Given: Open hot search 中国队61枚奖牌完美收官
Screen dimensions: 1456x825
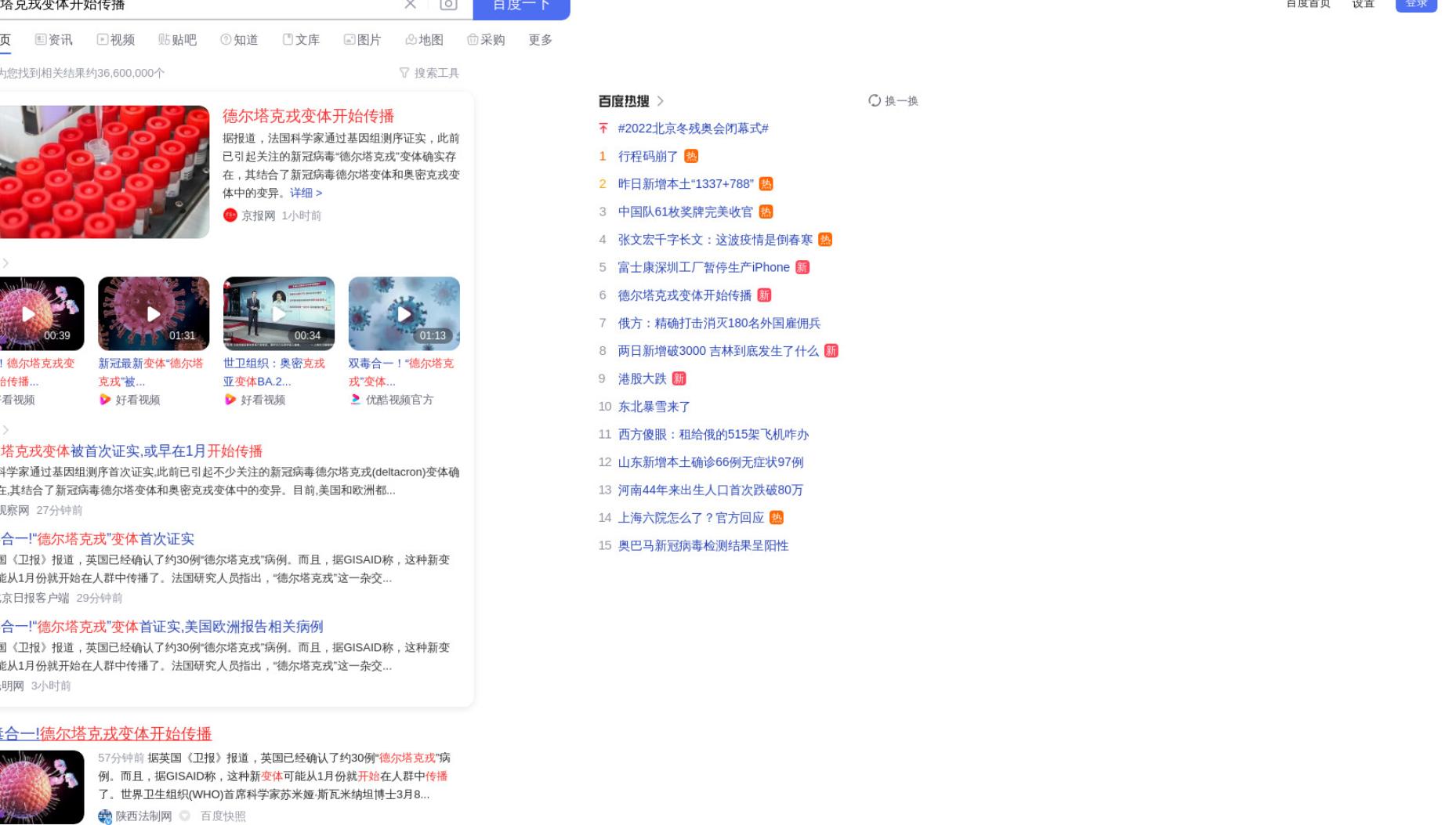Looking at the screenshot, I should click(x=685, y=212).
